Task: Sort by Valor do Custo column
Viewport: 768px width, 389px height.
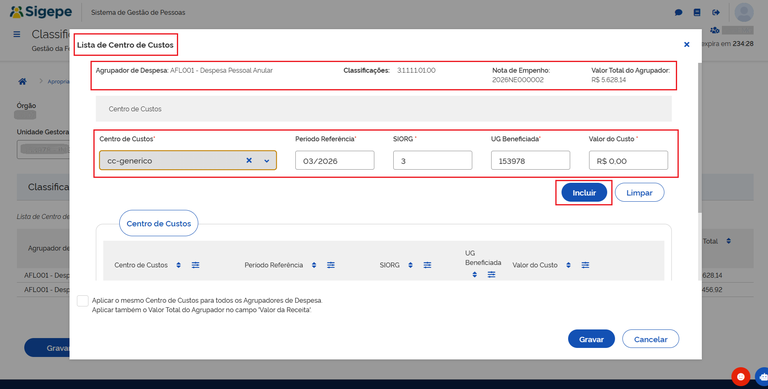Action: coord(569,265)
